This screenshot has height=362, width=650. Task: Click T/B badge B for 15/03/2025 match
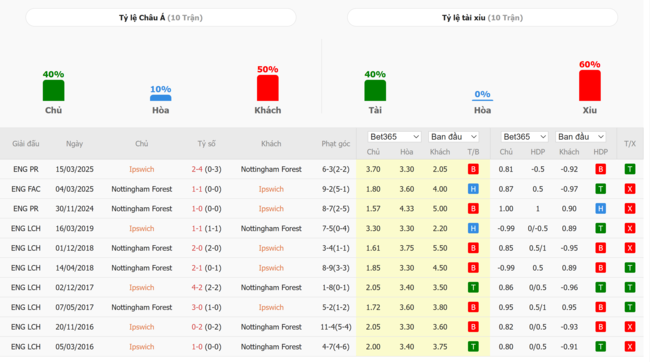point(473,169)
